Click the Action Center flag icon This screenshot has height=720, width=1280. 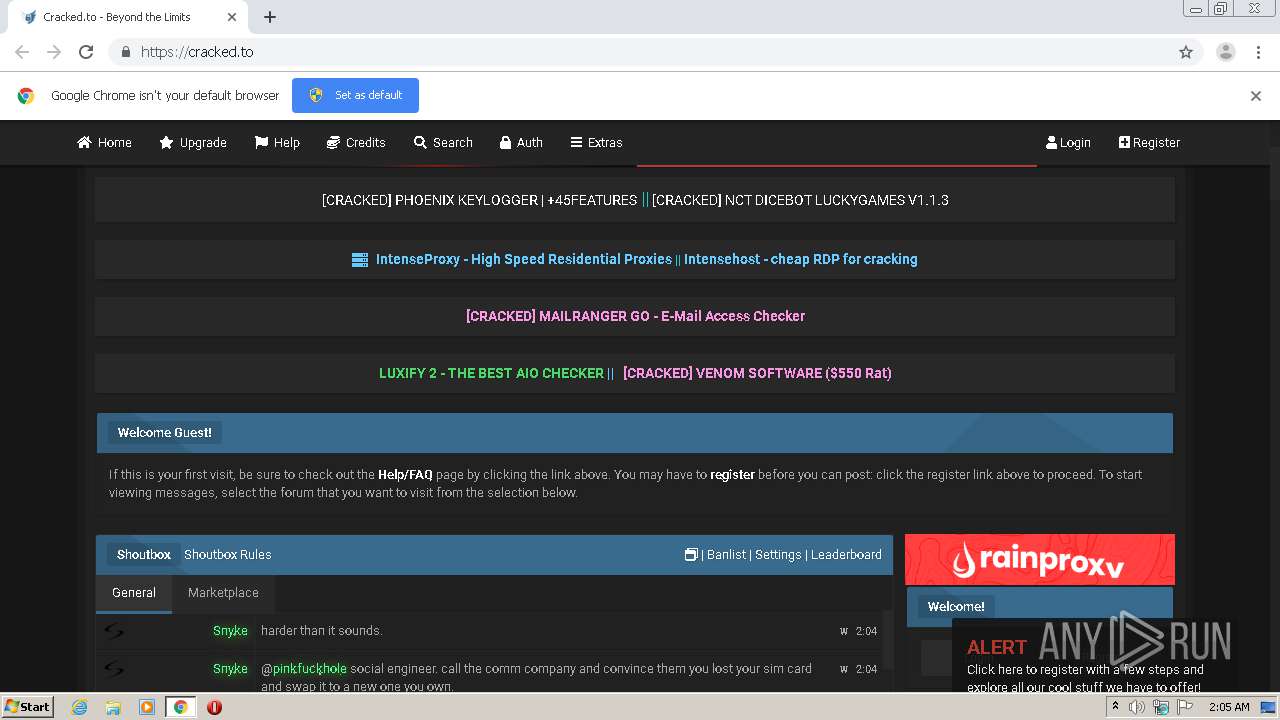[1185, 707]
